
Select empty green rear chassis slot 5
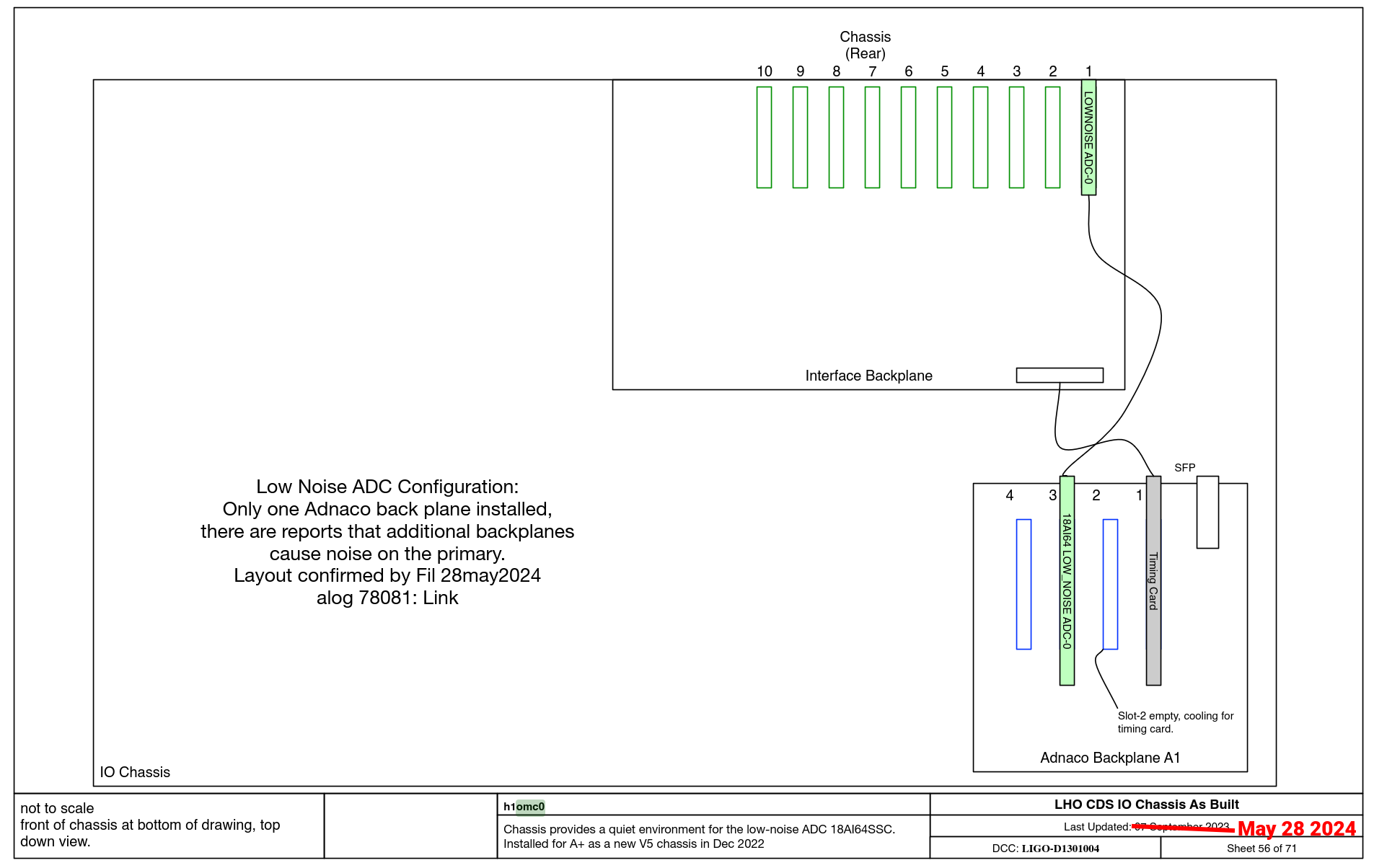pyautogui.click(x=944, y=137)
